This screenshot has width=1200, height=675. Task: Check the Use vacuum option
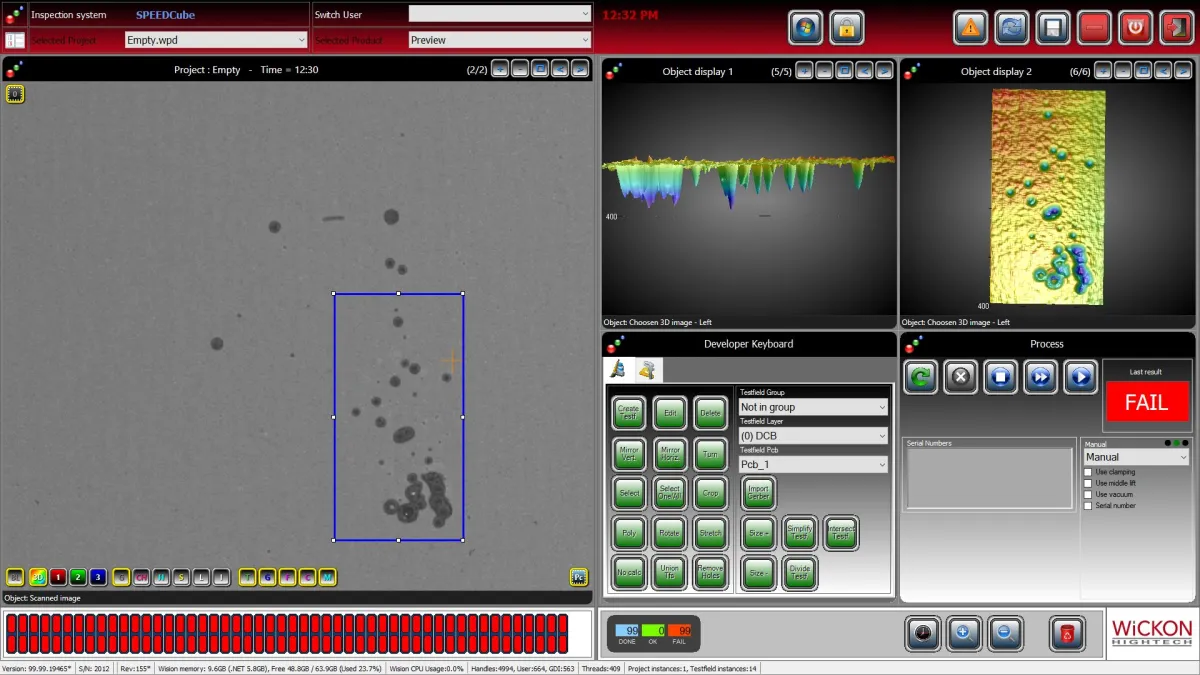click(x=1089, y=494)
